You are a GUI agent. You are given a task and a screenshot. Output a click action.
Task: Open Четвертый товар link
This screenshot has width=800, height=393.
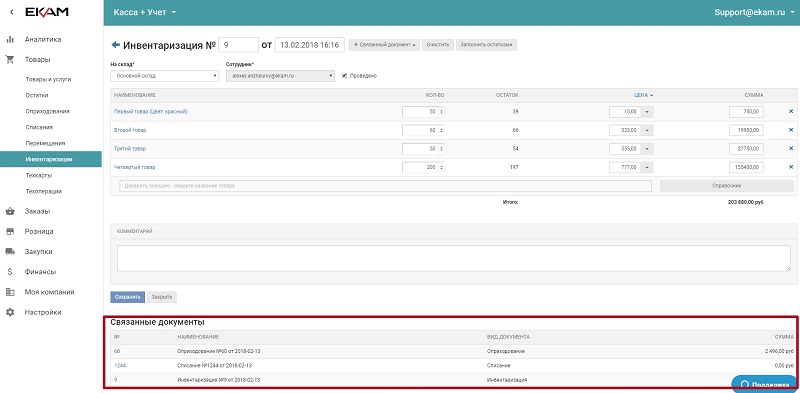point(134,167)
